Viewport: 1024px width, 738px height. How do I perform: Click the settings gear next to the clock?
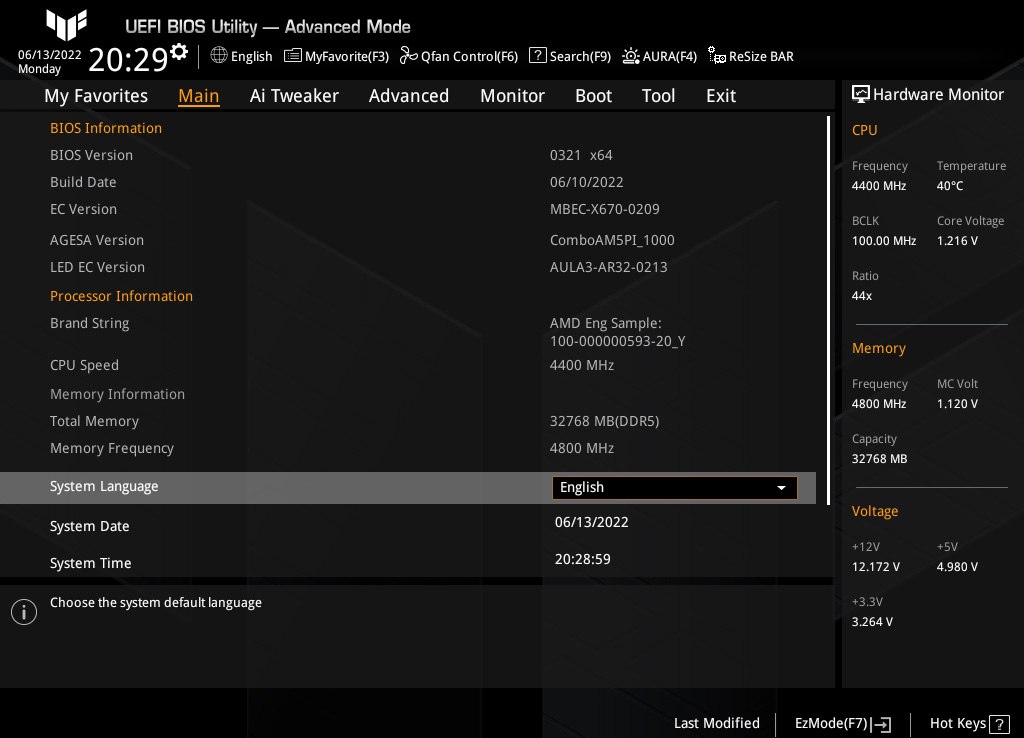pyautogui.click(x=179, y=52)
